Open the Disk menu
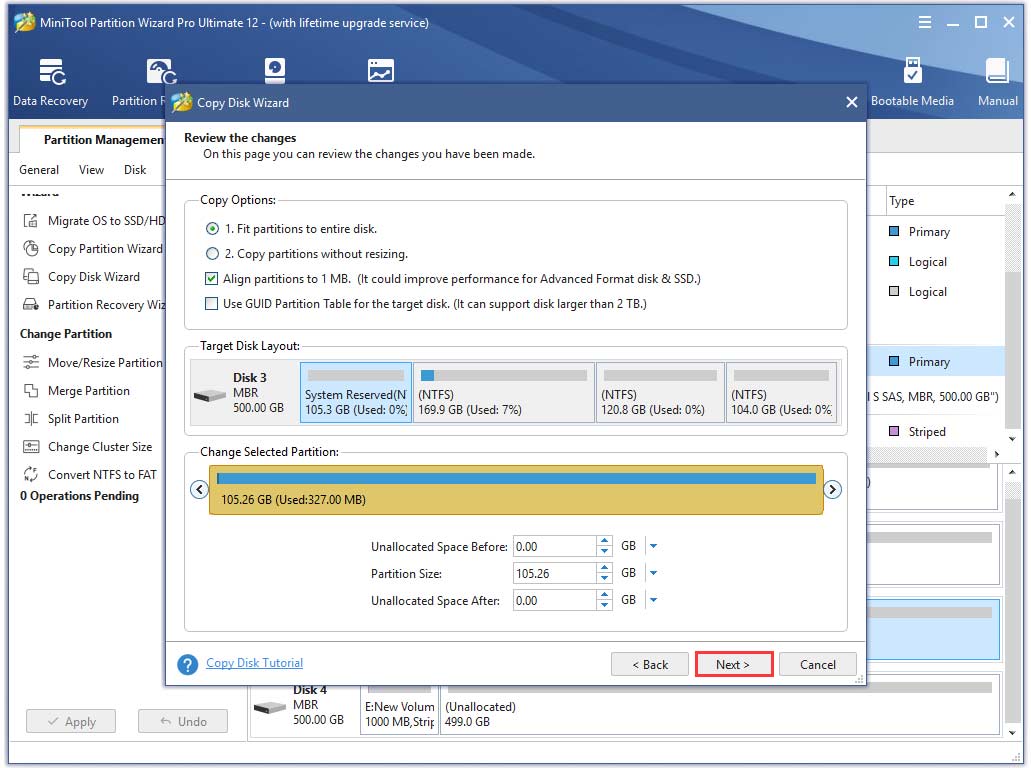The height and width of the screenshot is (768, 1031). tap(135, 170)
